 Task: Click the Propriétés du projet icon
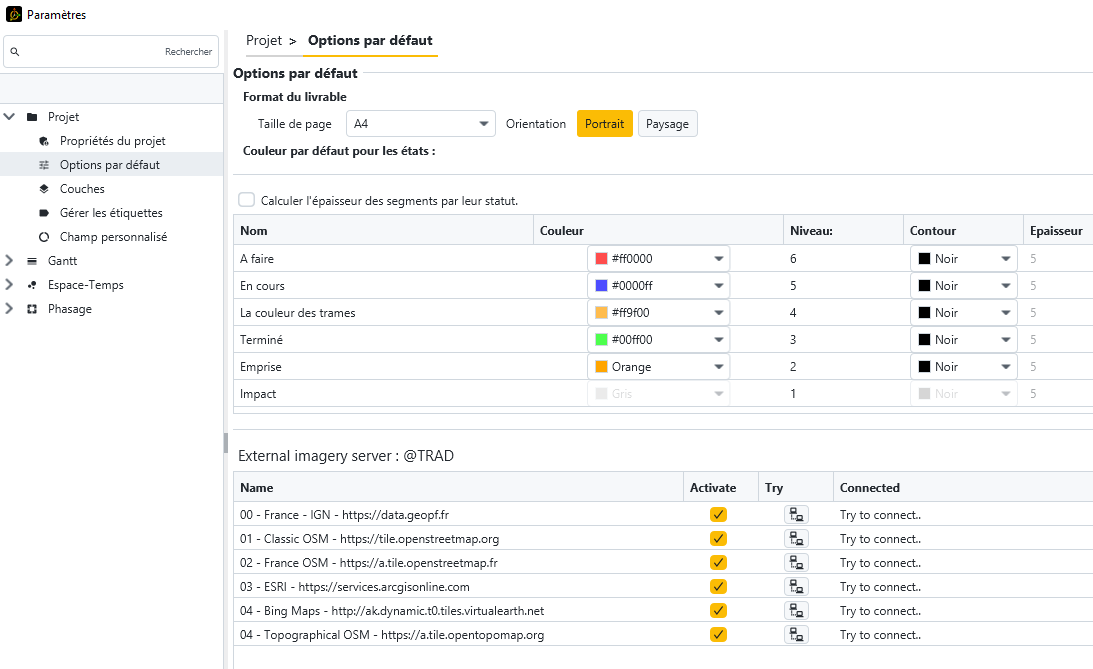pos(44,141)
